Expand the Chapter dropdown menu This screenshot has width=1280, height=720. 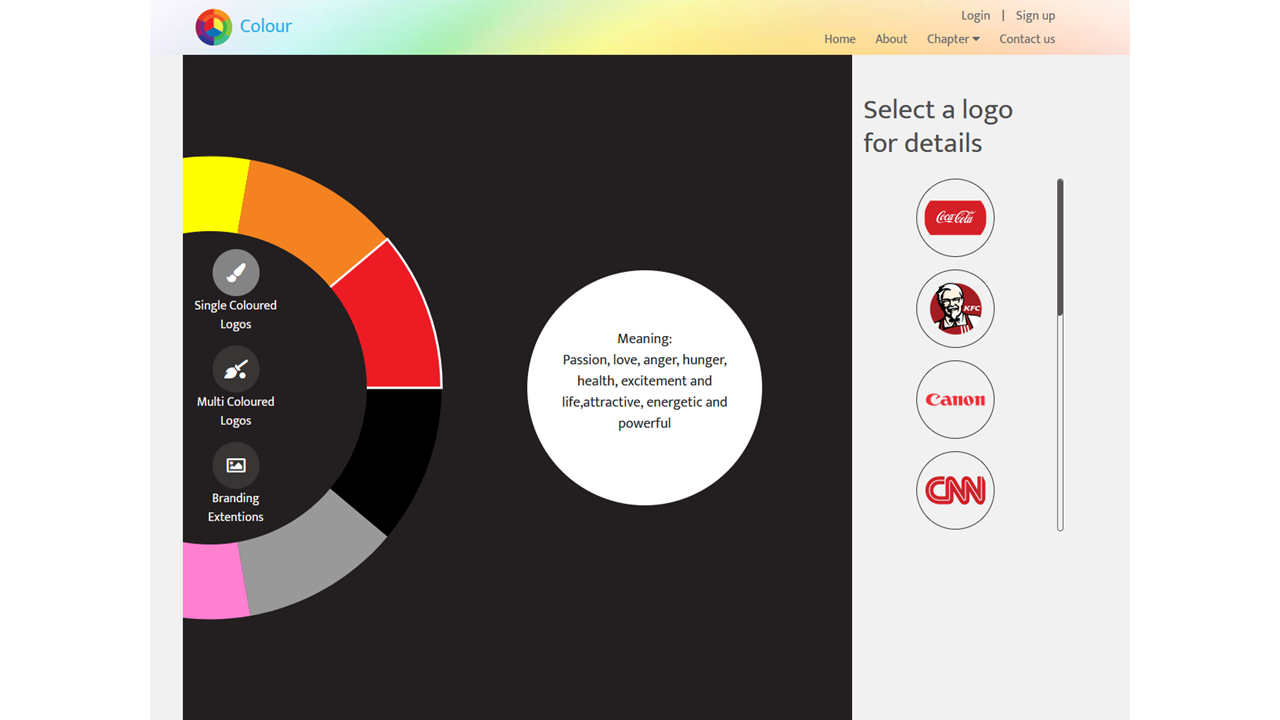(952, 39)
